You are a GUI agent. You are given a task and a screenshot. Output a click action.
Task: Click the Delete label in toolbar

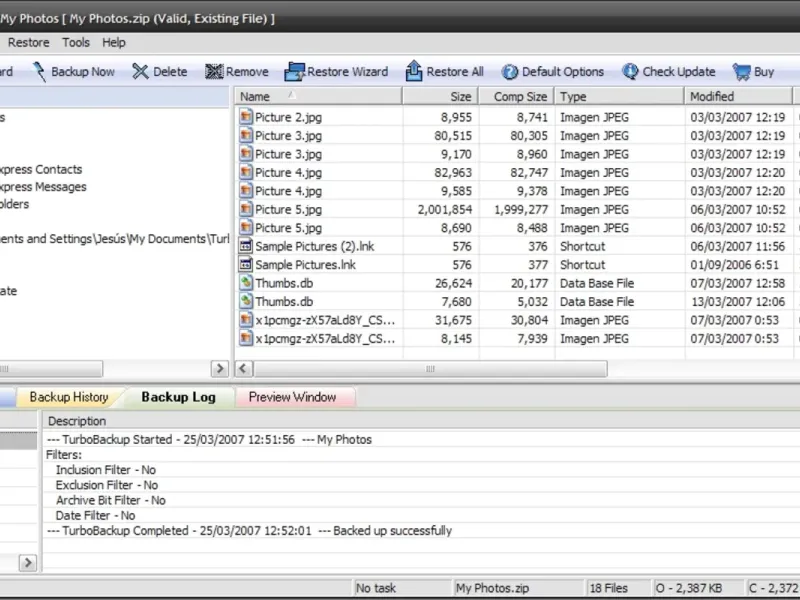(170, 72)
